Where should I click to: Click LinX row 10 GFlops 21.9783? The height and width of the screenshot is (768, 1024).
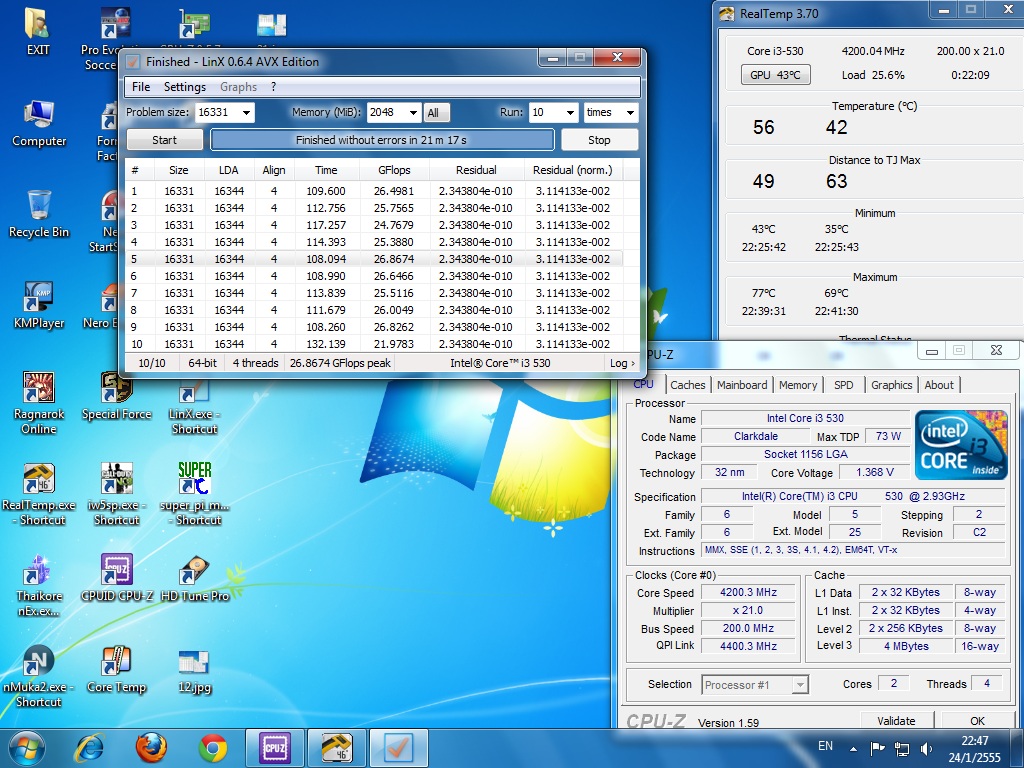click(394, 344)
